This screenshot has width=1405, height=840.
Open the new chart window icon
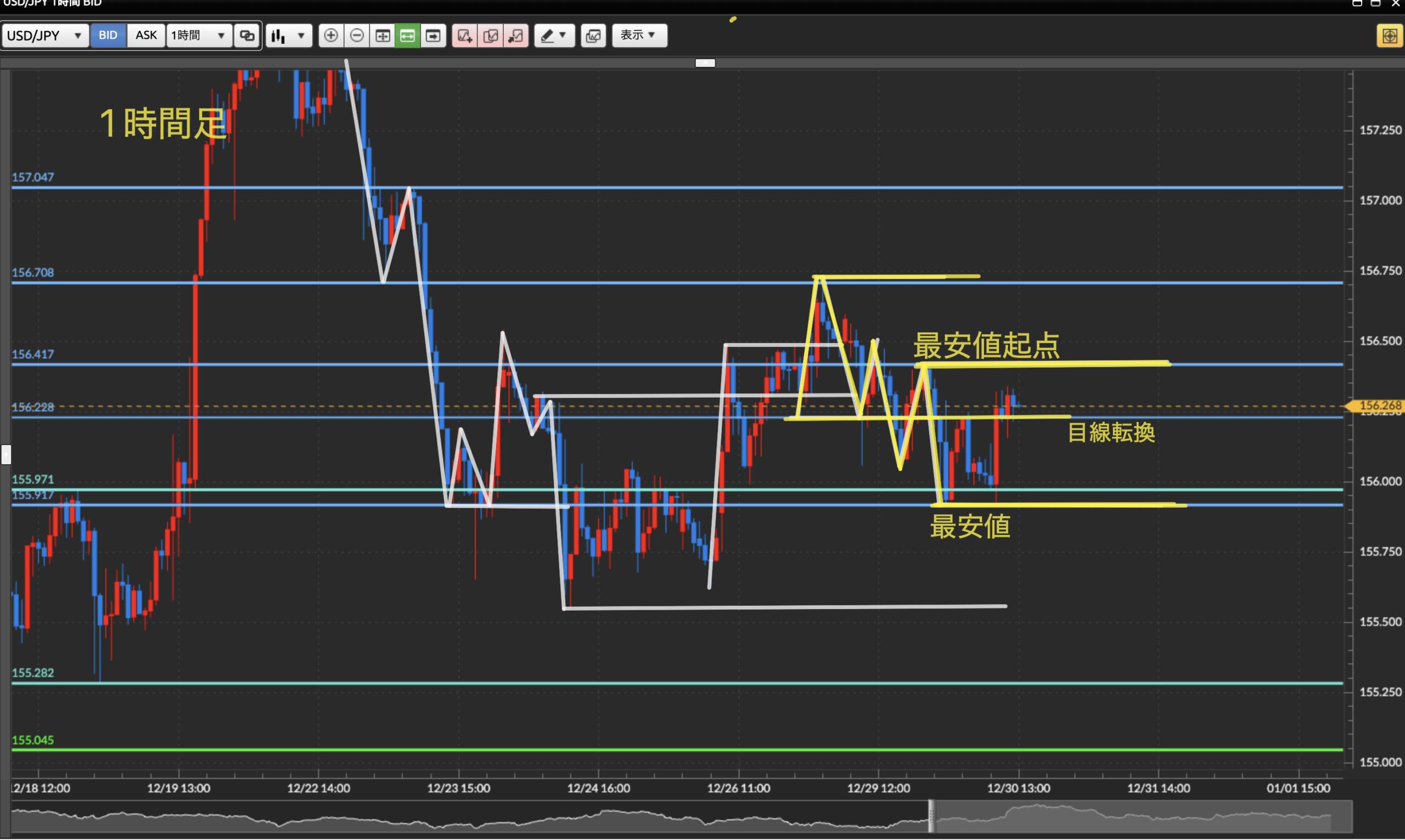tap(593, 36)
